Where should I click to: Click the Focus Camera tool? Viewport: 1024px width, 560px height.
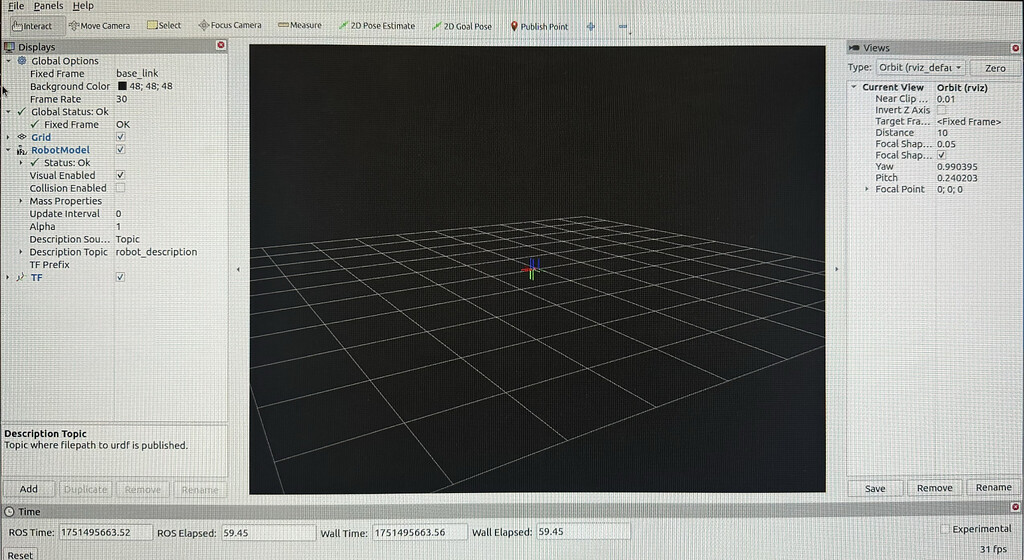230,25
